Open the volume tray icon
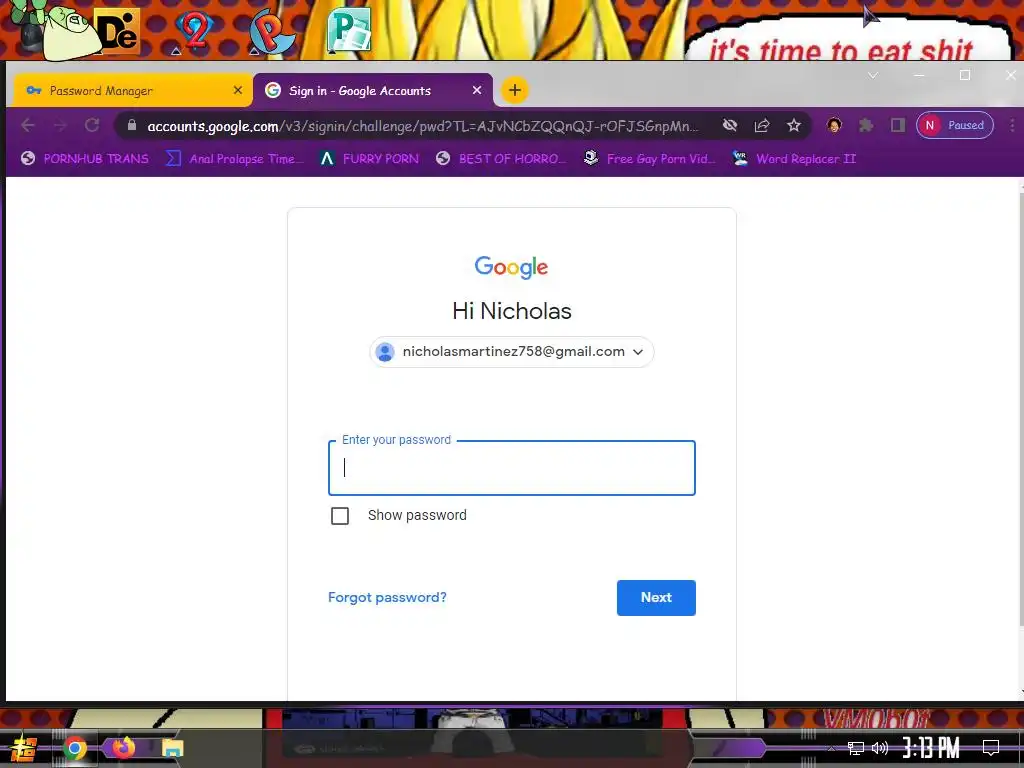Viewport: 1024px width, 768px height. pyautogui.click(x=880, y=748)
